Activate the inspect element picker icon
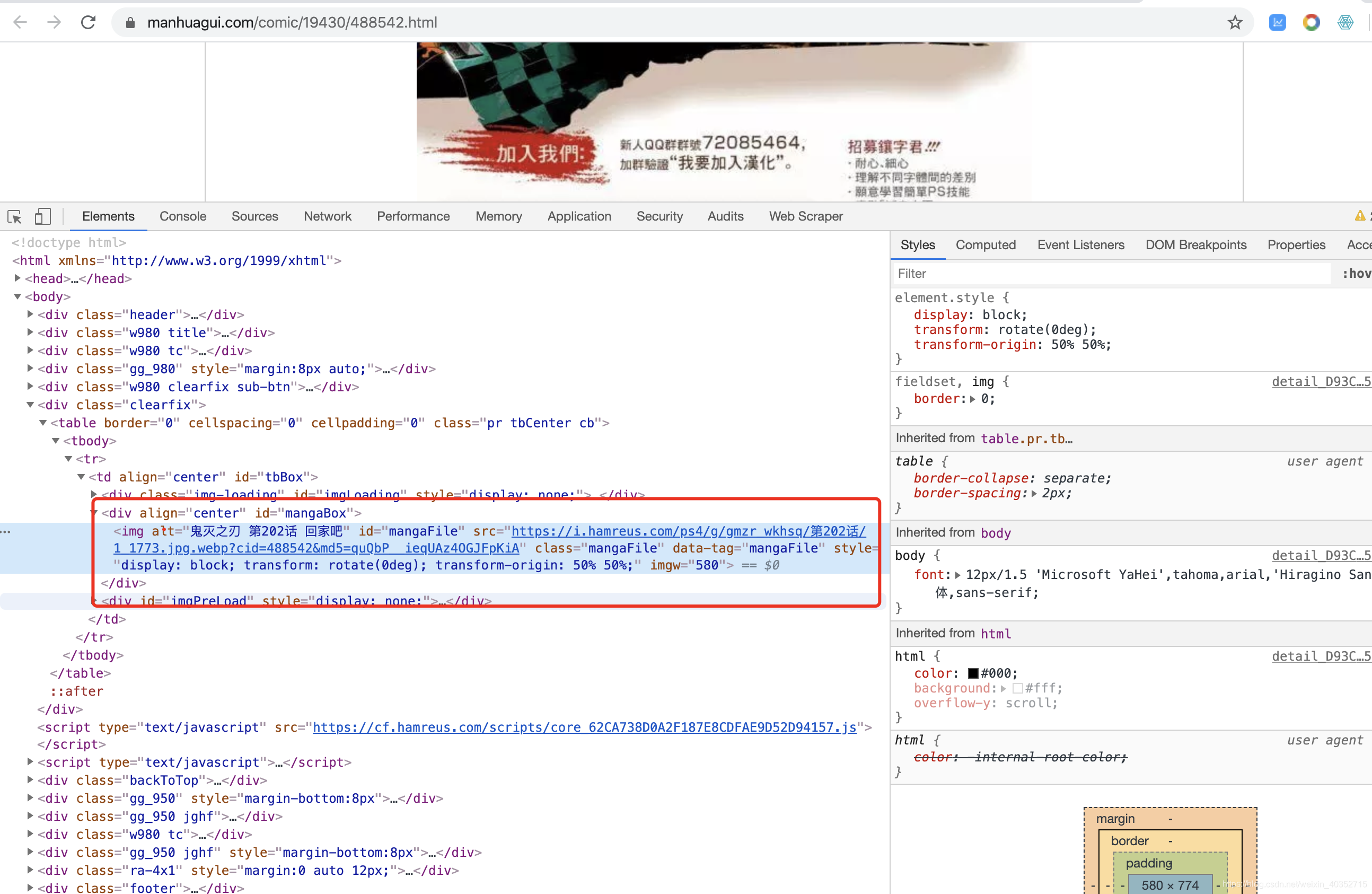 click(x=14, y=217)
